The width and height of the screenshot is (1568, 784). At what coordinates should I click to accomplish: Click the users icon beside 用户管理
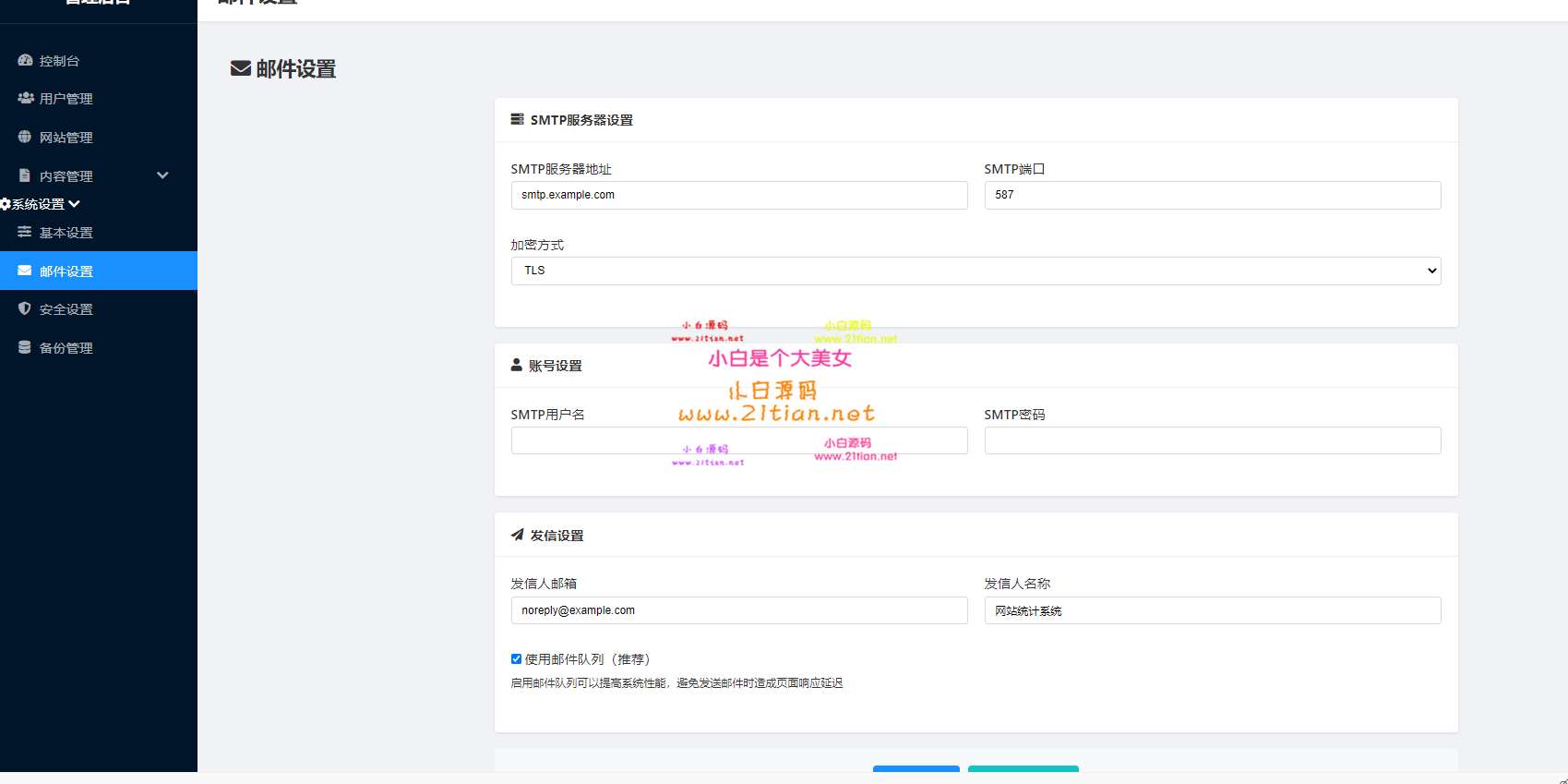(x=26, y=98)
